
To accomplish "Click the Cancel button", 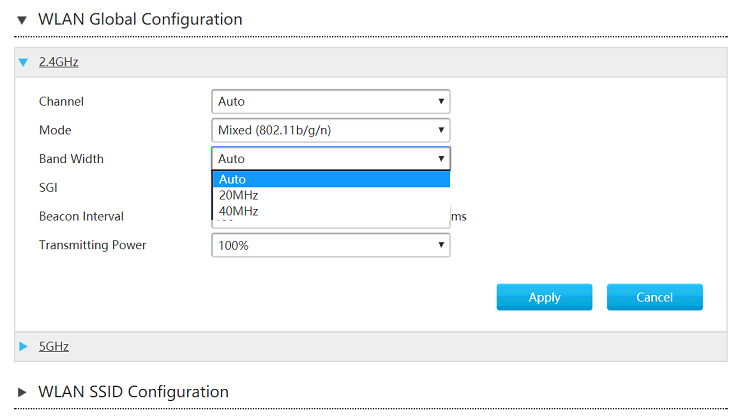I will pyautogui.click(x=654, y=297).
